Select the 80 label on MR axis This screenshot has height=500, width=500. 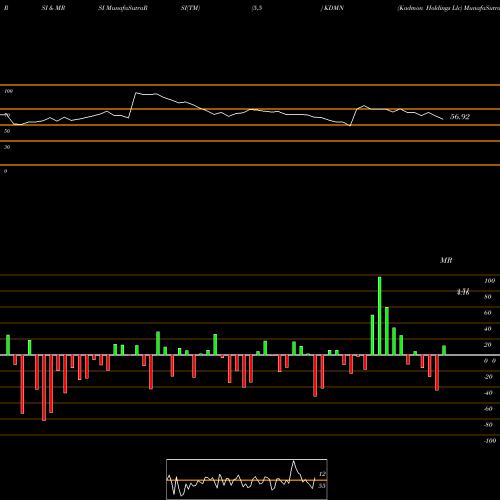tap(488, 297)
